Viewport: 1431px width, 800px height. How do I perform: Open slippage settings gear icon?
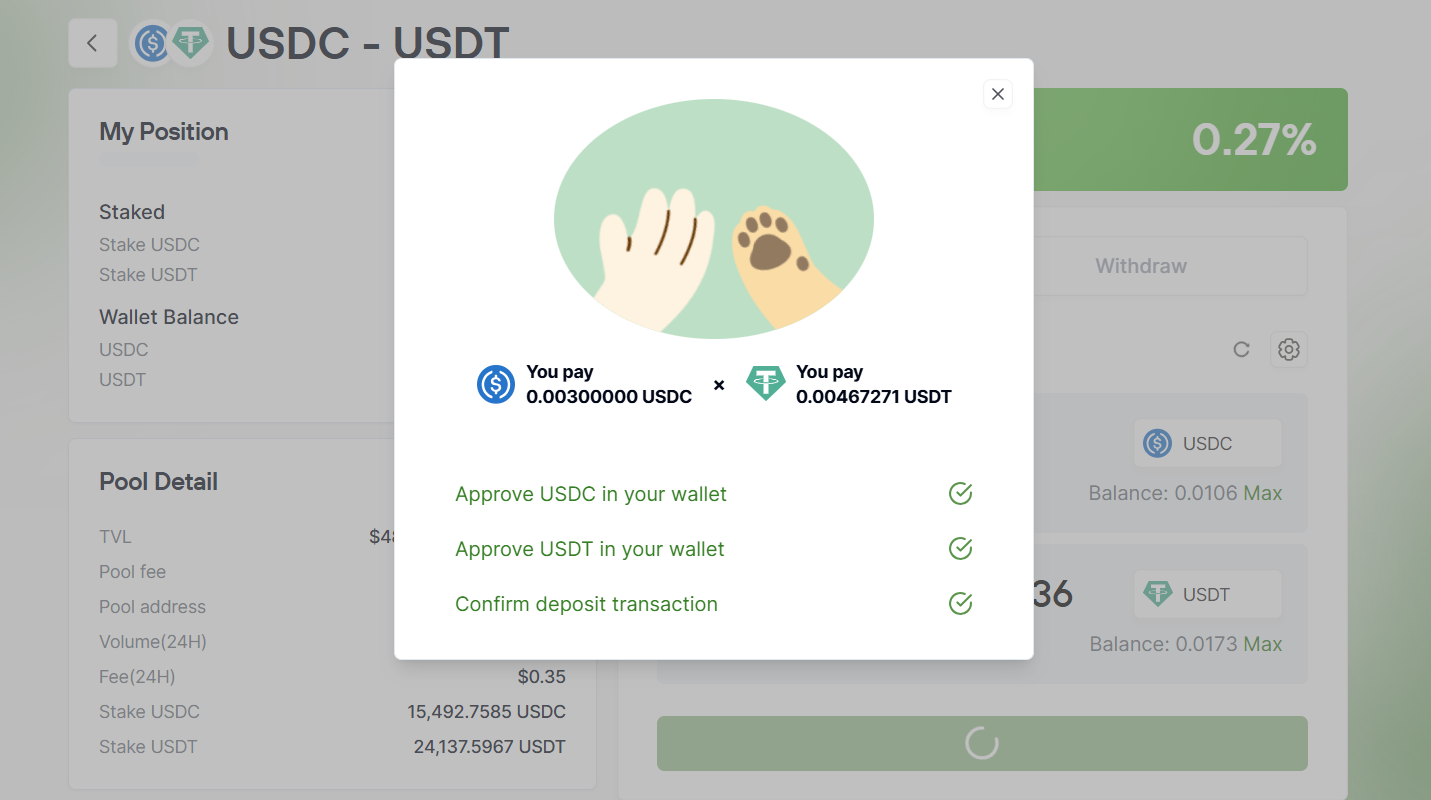1289,350
